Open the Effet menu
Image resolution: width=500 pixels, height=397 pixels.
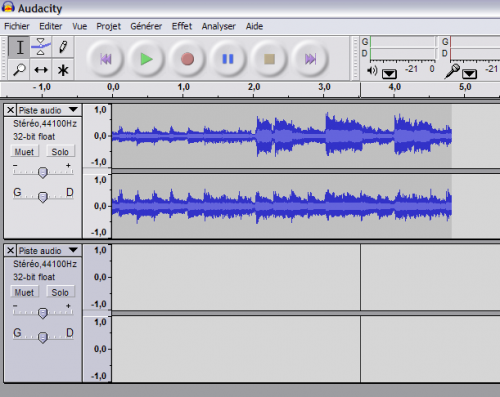pos(182,26)
